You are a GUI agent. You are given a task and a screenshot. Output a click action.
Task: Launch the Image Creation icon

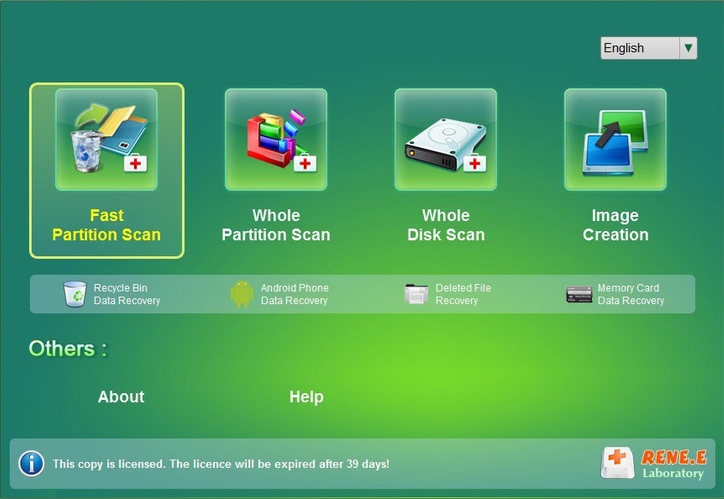coord(615,140)
